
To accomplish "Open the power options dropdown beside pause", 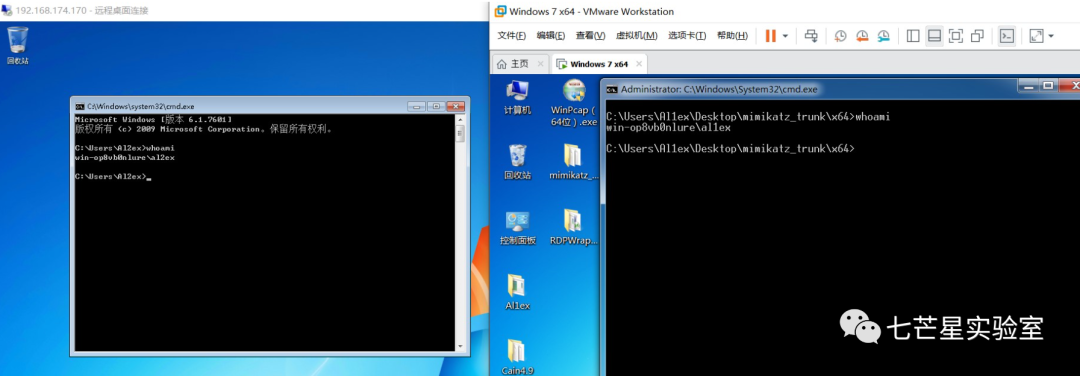I will (x=785, y=36).
